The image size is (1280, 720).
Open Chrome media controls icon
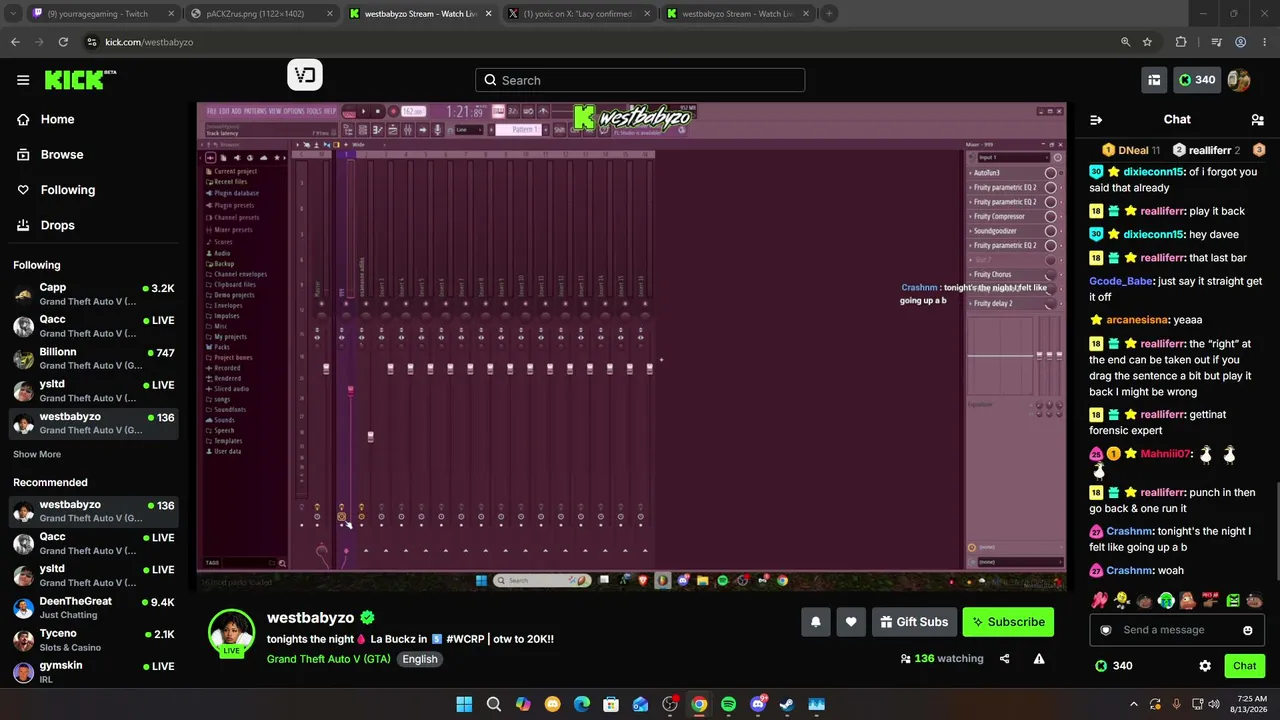click(1215, 42)
